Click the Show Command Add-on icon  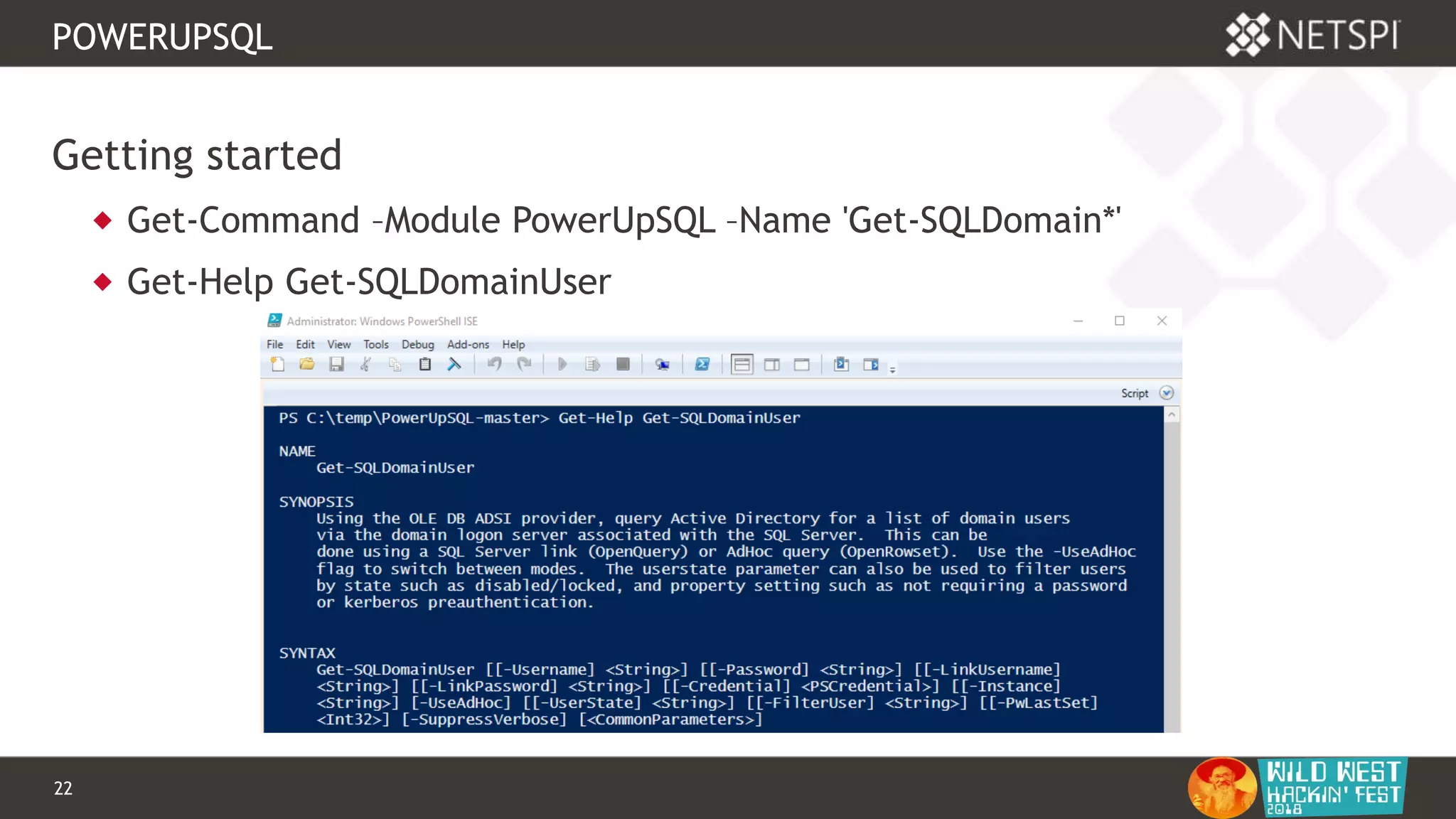tap(871, 365)
